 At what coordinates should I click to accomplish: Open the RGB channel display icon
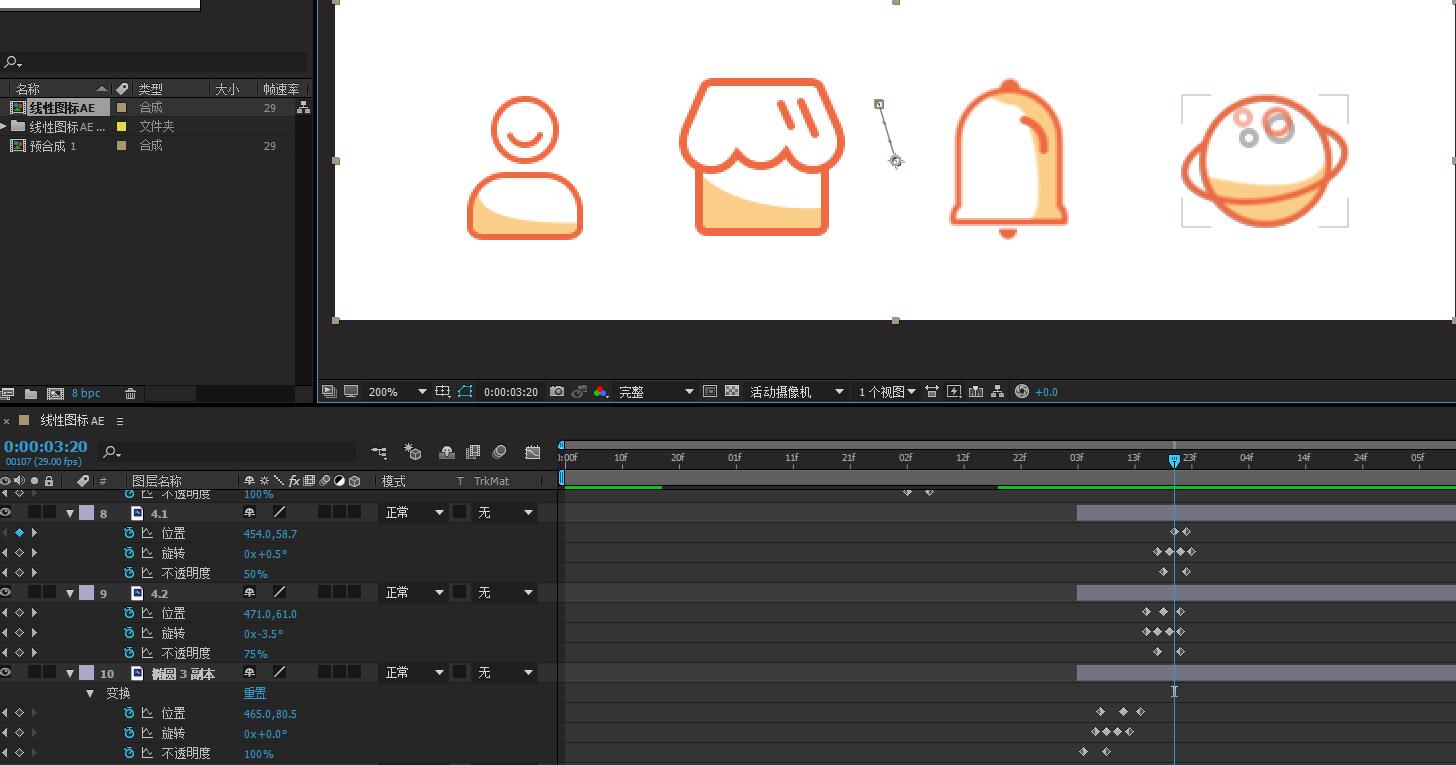coord(600,392)
